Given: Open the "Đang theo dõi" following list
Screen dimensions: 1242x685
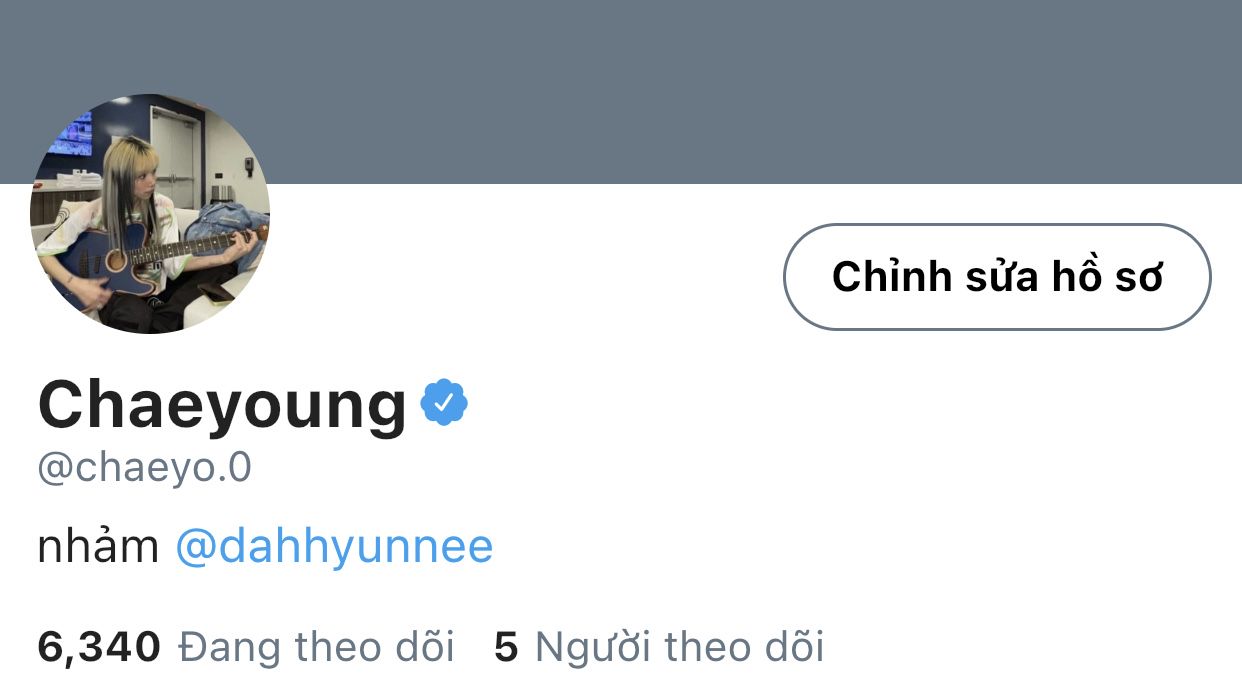Looking at the screenshot, I should (x=316, y=647).
